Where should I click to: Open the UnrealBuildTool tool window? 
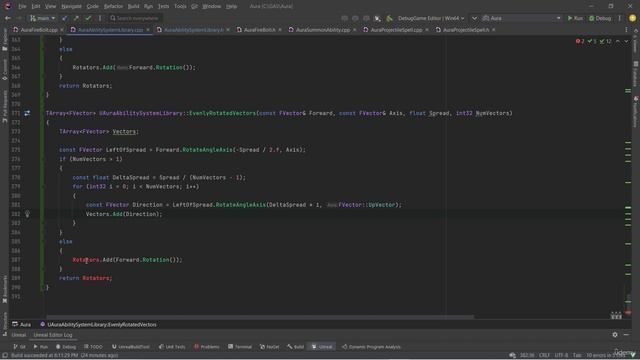[131, 347]
